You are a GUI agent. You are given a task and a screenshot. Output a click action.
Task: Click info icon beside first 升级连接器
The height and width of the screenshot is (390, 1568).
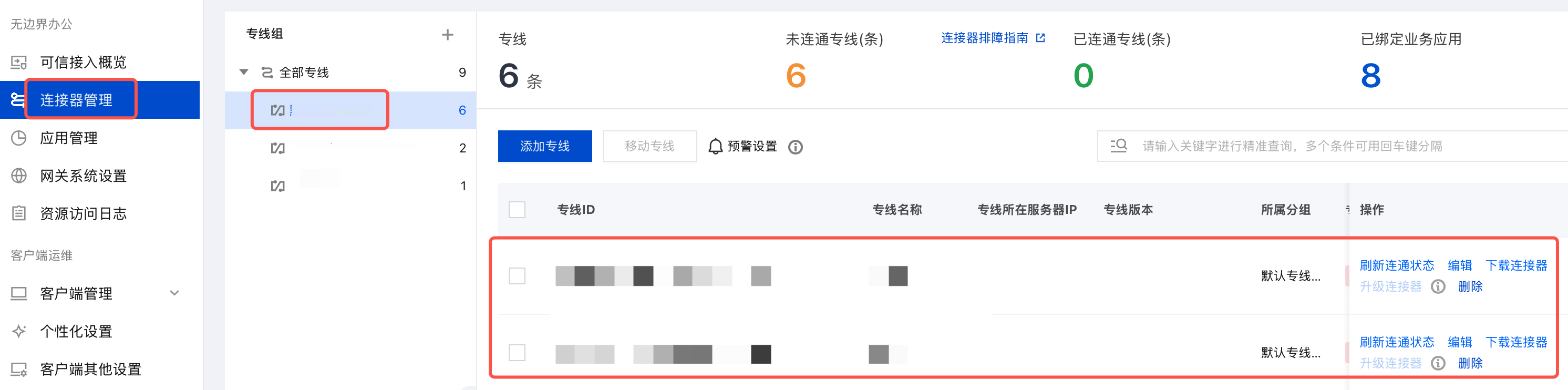click(1438, 286)
